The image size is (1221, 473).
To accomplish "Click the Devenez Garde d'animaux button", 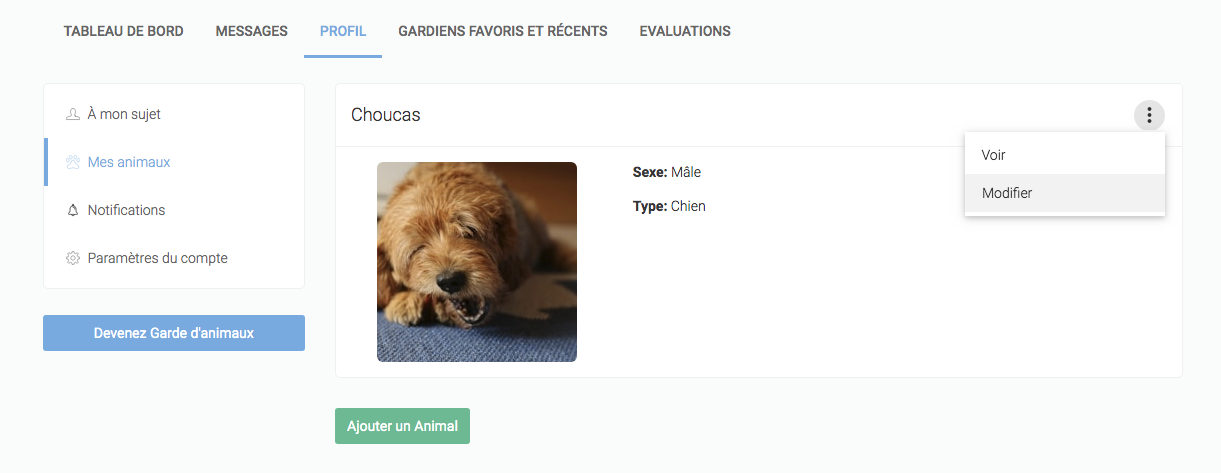I will (174, 333).
